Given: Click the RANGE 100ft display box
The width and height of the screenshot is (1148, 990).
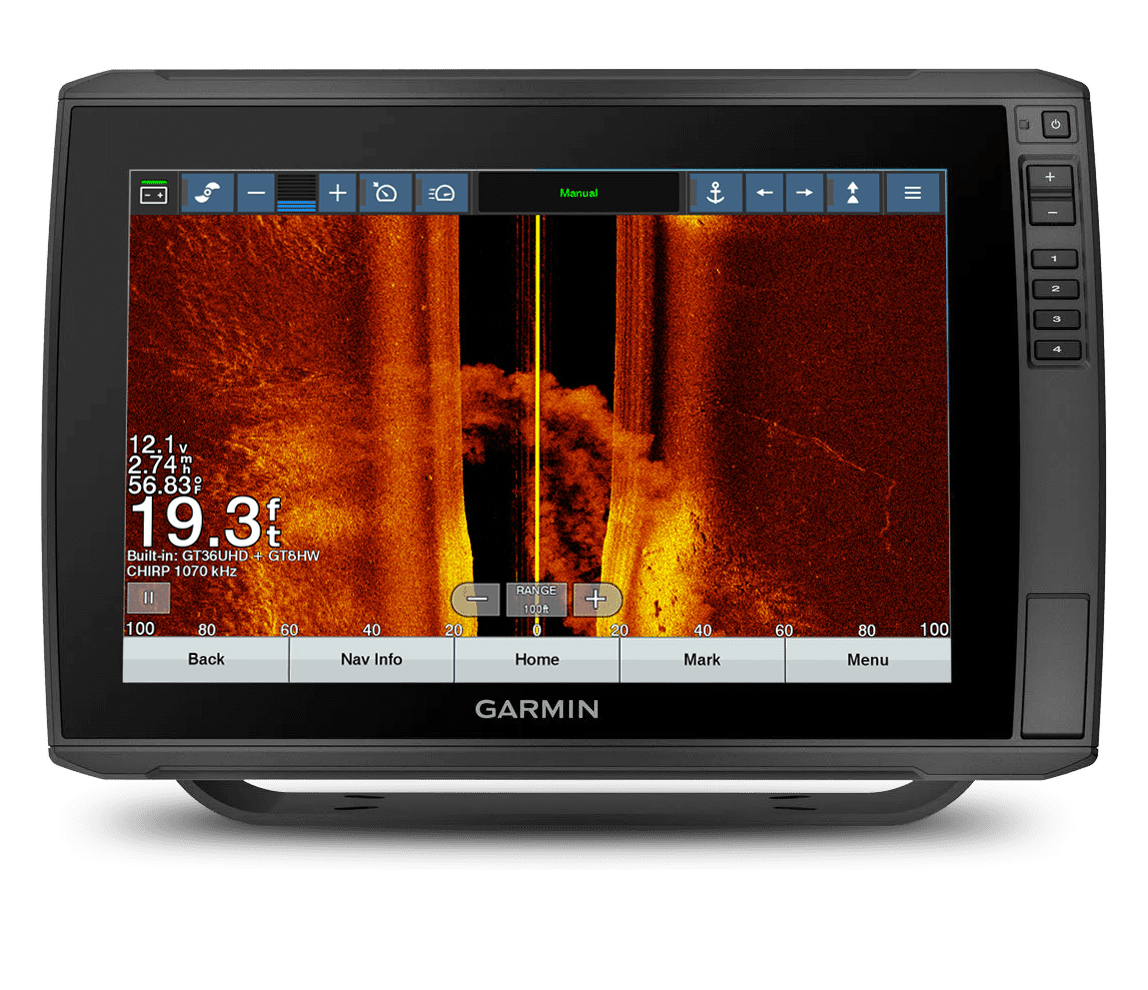Looking at the screenshot, I should pos(537,598).
